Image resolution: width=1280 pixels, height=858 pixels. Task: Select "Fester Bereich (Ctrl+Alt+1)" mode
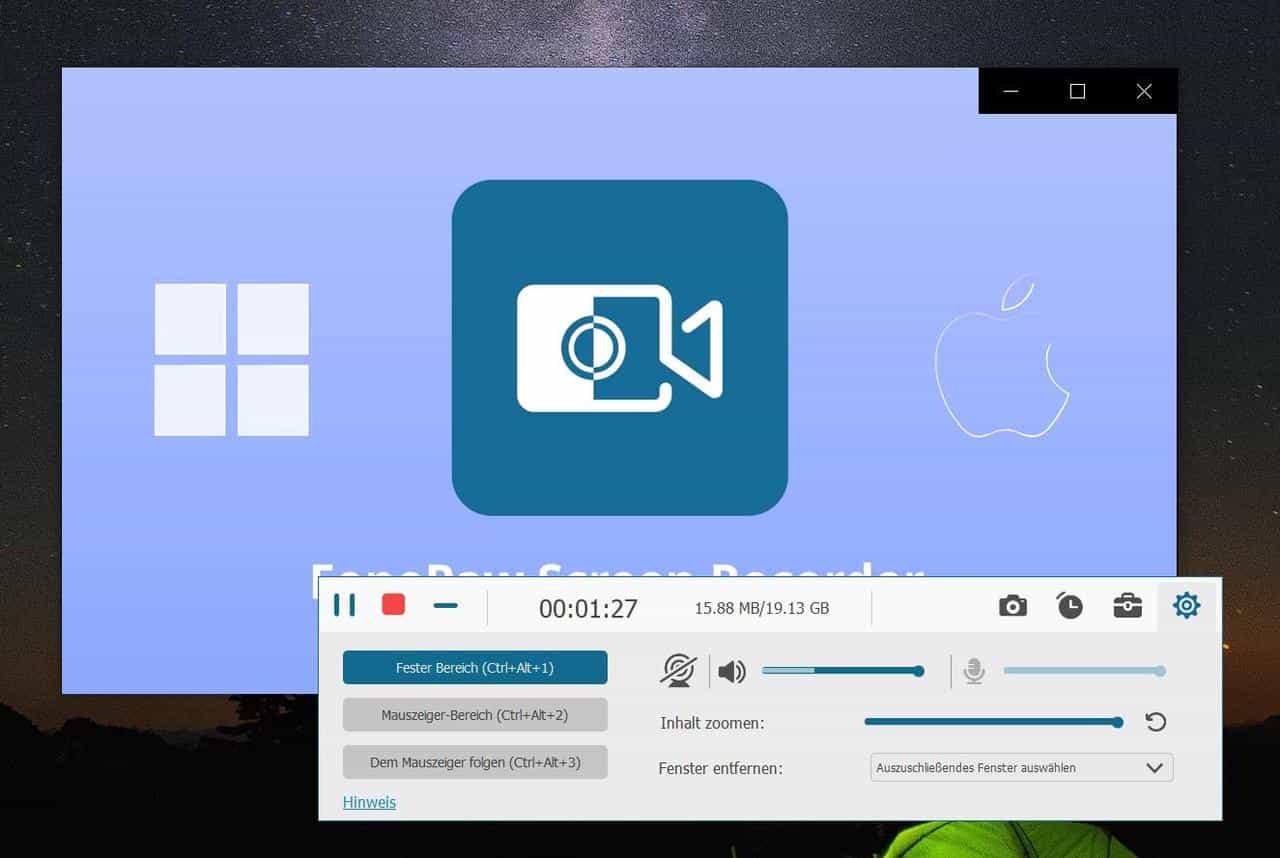pyautogui.click(x=475, y=668)
